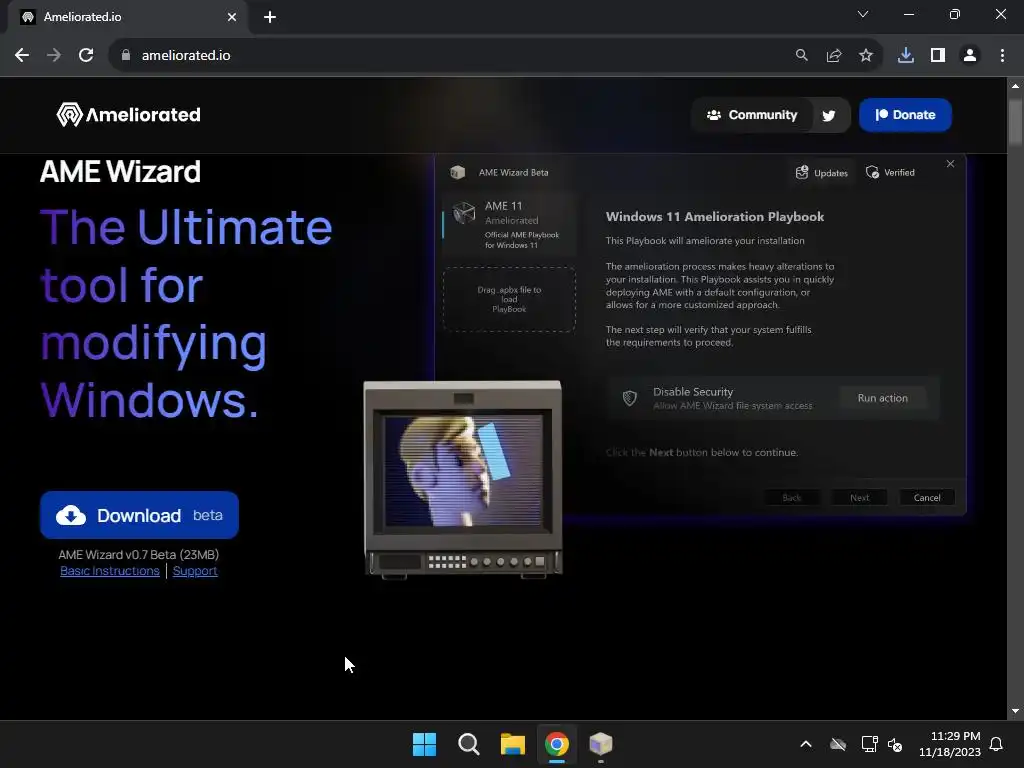
Task: Click the browser forward arrow
Action: [x=54, y=56]
